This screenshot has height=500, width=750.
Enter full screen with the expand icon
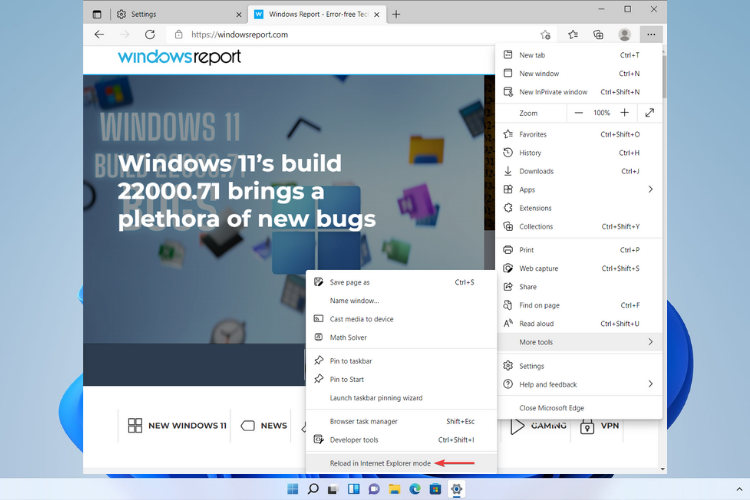[x=649, y=113]
